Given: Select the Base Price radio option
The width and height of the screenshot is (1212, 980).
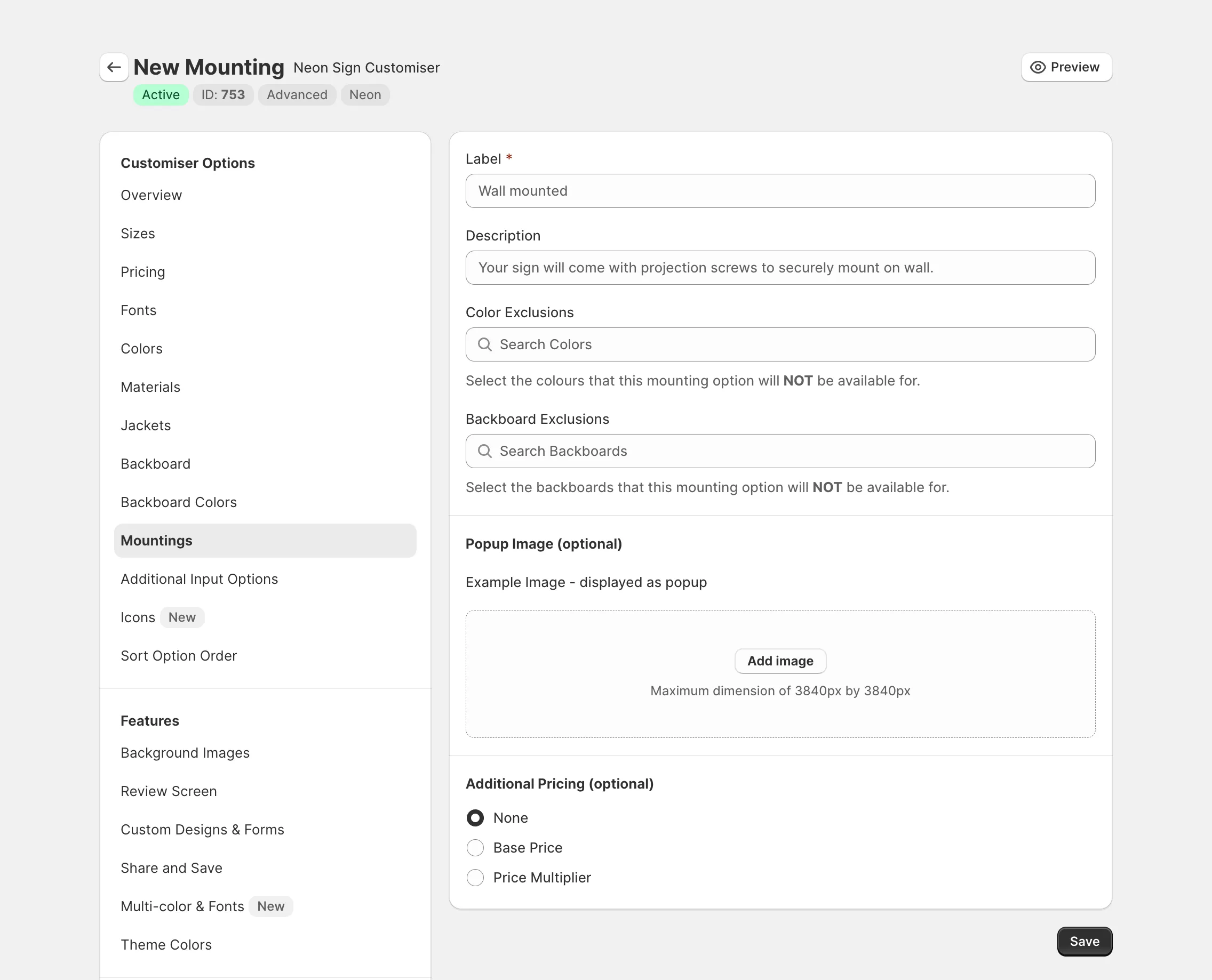Looking at the screenshot, I should 475,847.
